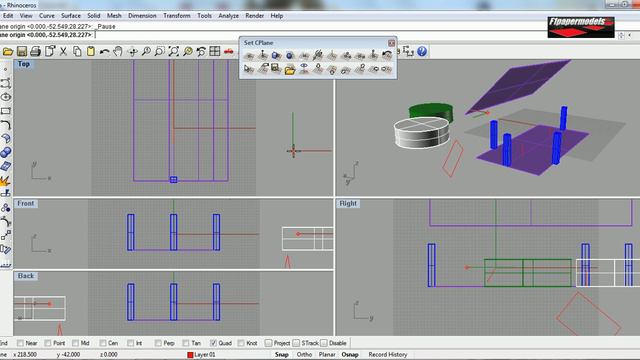Screen dimensions: 640x360
Task: Enable the Knot osnap checkbox
Action: point(241,343)
